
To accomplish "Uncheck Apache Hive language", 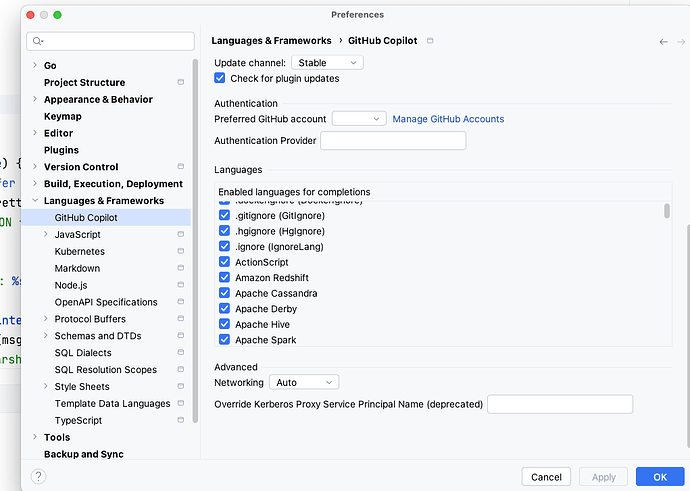I will (224, 324).
